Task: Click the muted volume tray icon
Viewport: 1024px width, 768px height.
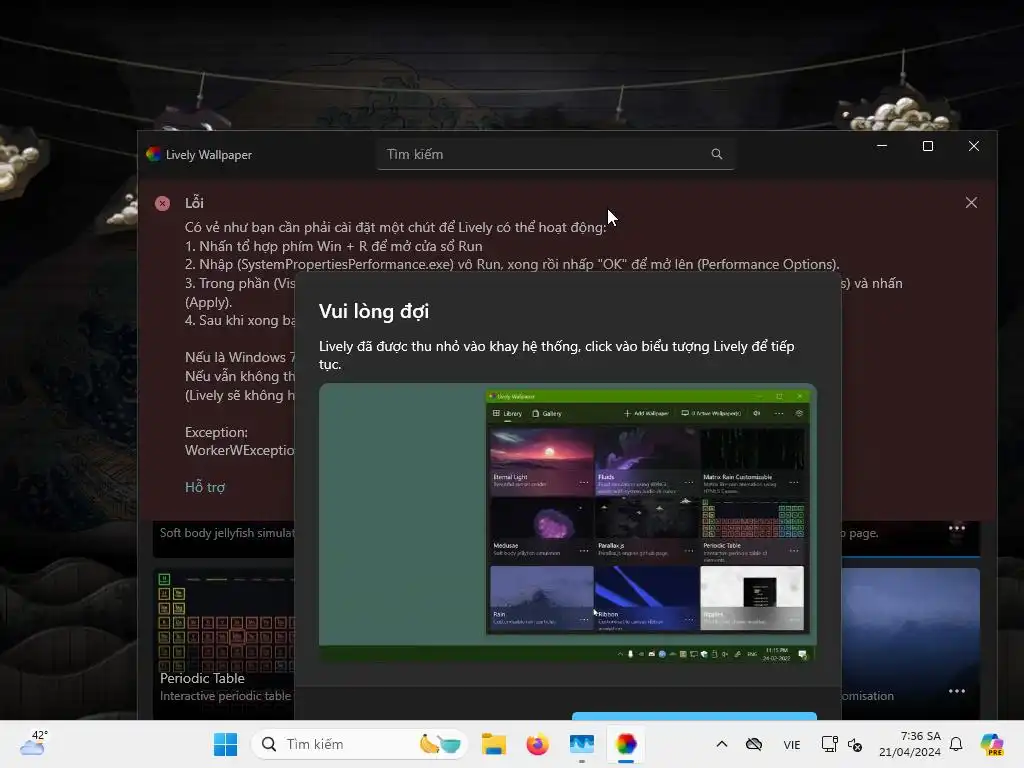Action: (855, 744)
